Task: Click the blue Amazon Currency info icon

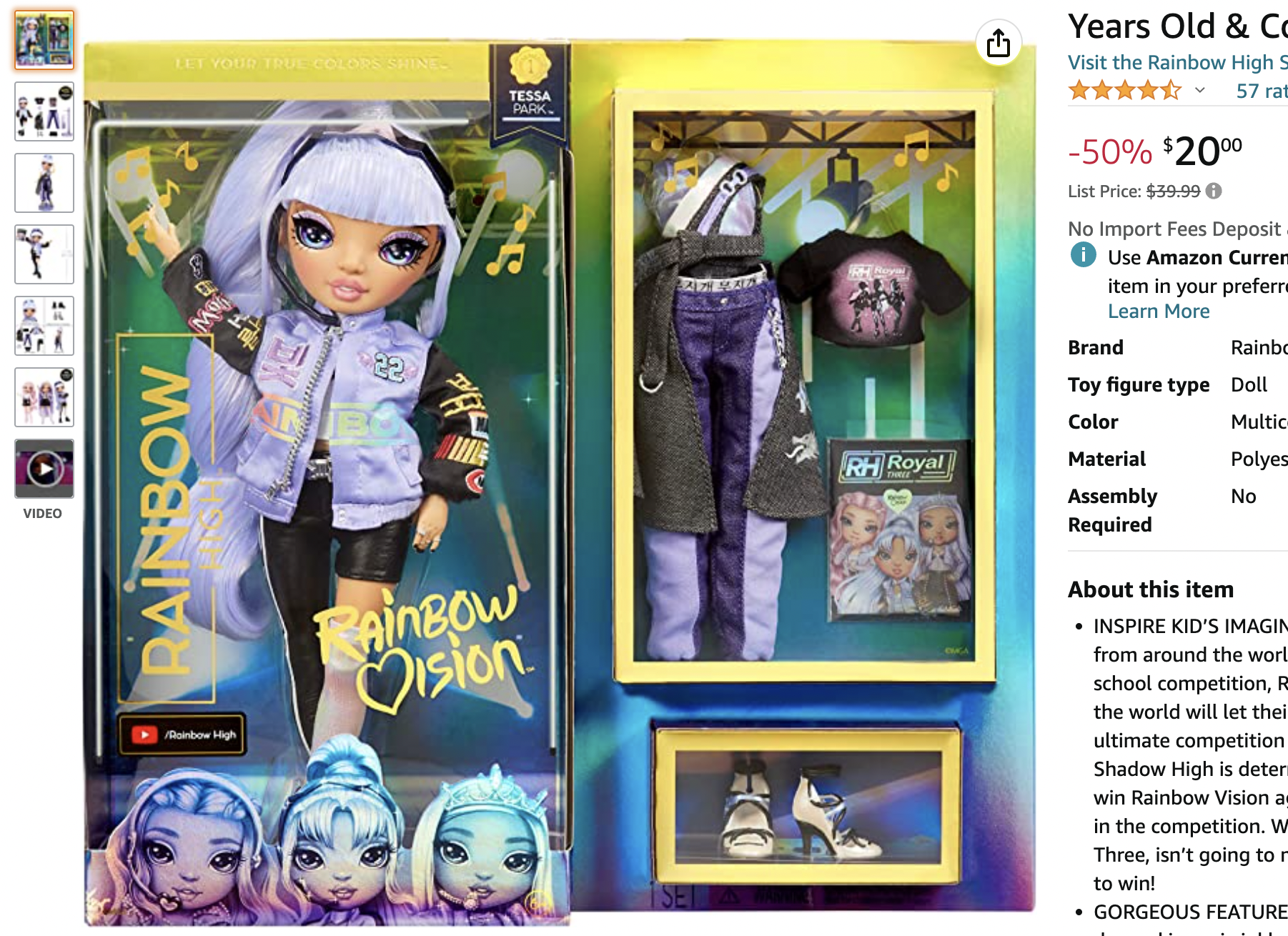Action: 1083,254
